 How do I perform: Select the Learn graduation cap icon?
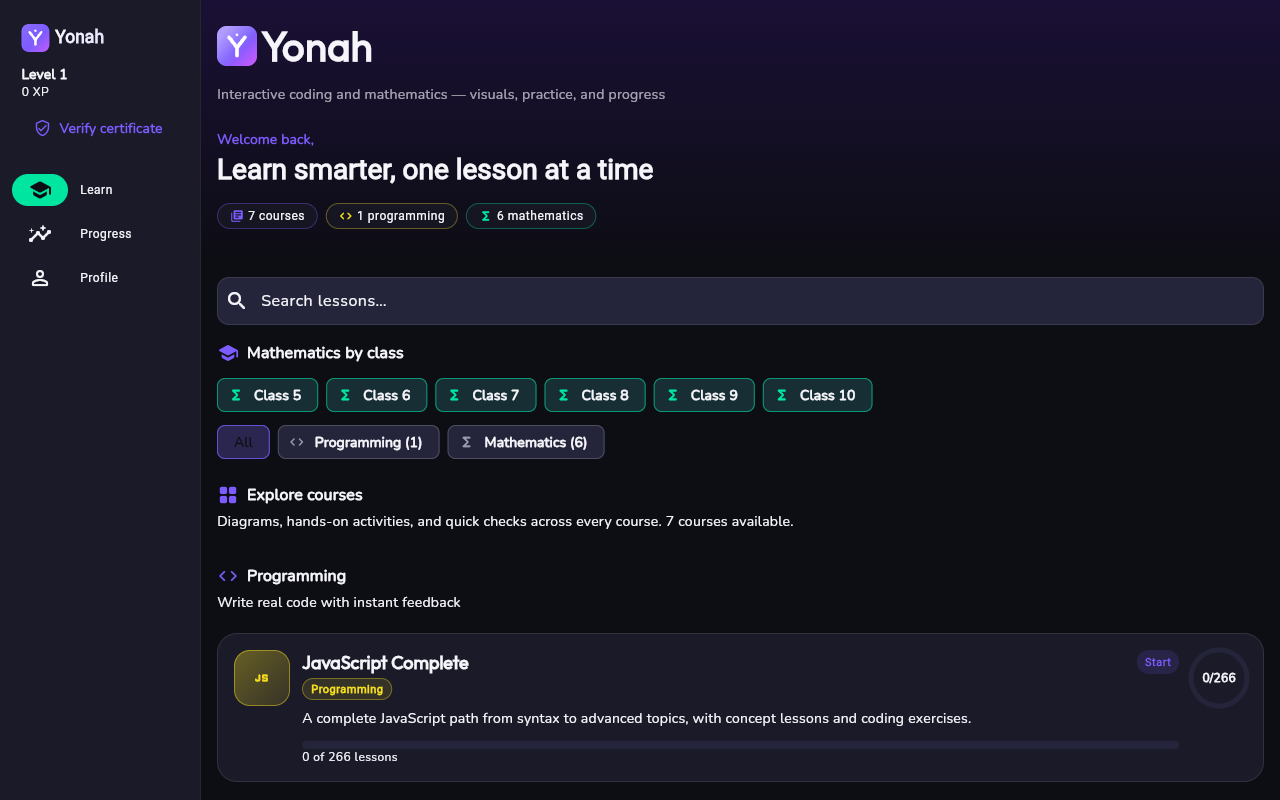[x=40, y=190]
